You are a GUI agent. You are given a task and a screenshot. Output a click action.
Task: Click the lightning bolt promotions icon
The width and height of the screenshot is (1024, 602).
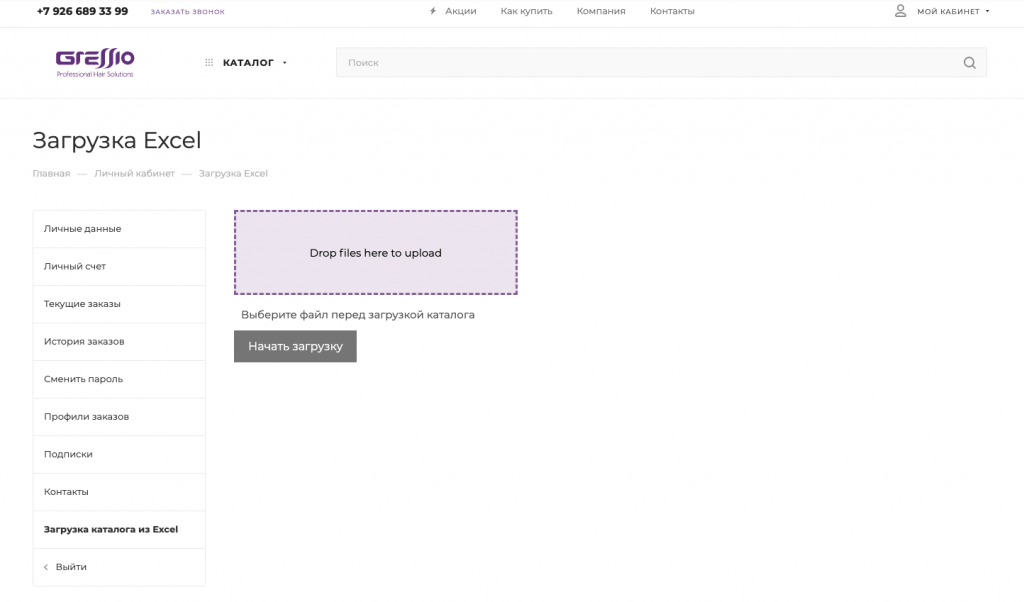(x=433, y=11)
